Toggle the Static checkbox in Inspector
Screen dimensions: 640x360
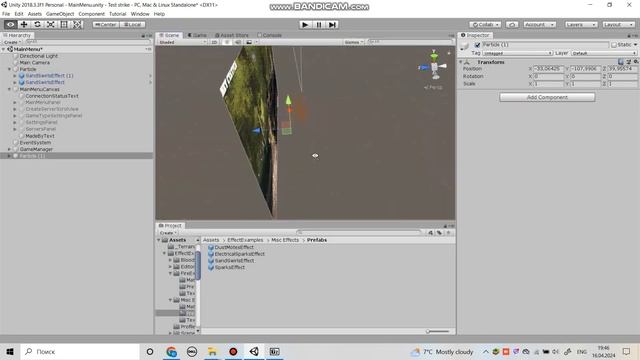pyautogui.click(x=614, y=45)
